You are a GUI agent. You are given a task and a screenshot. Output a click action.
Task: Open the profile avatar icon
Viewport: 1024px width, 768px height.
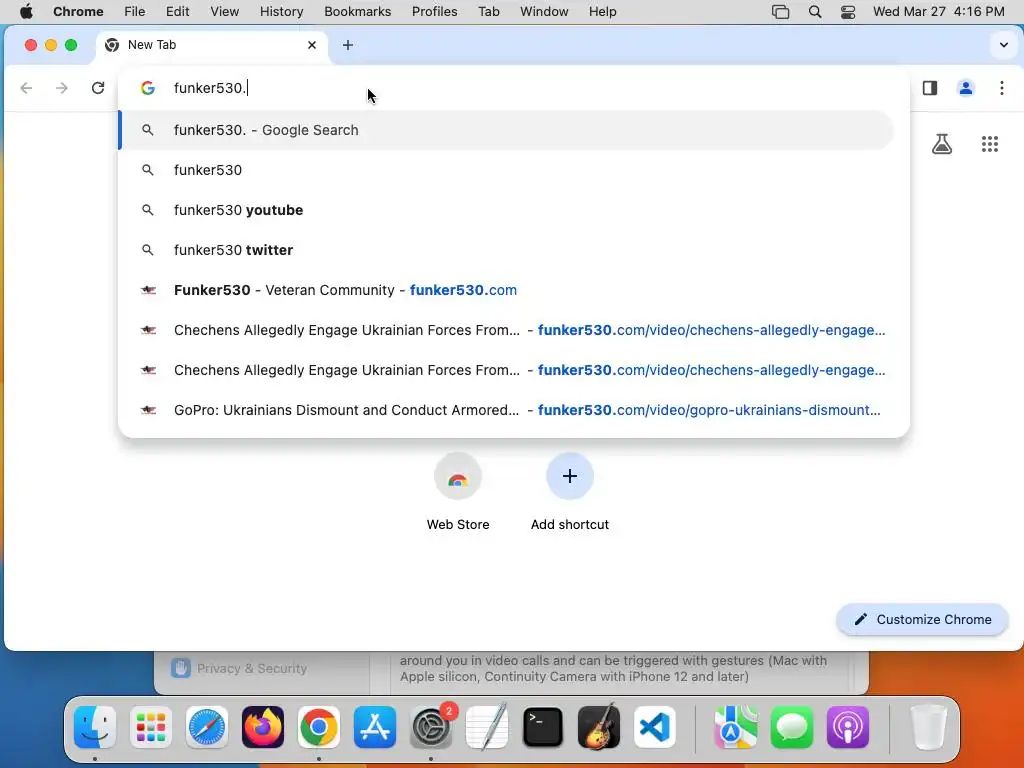coord(966,88)
